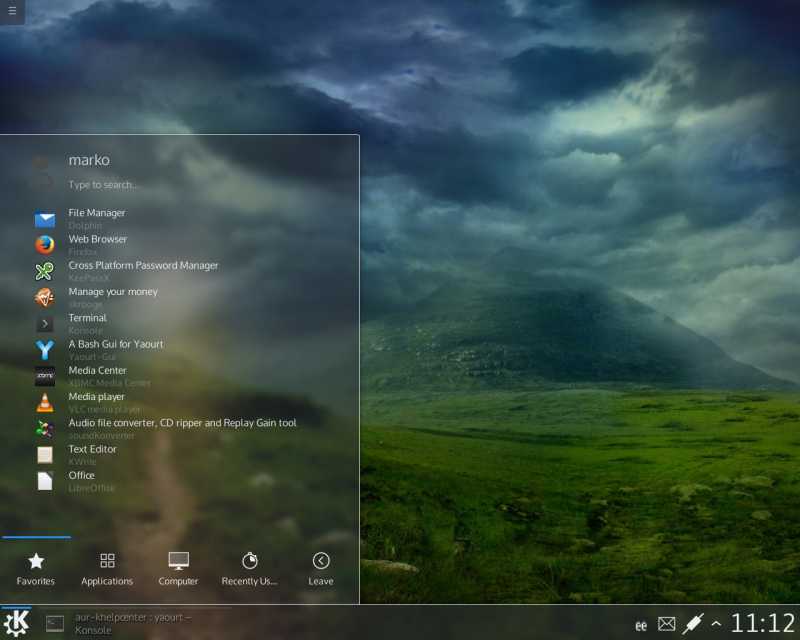800x640 pixels.
Task: Select 'Audio file converter, CD ripper' entry
Action: pyautogui.click(x=182, y=423)
